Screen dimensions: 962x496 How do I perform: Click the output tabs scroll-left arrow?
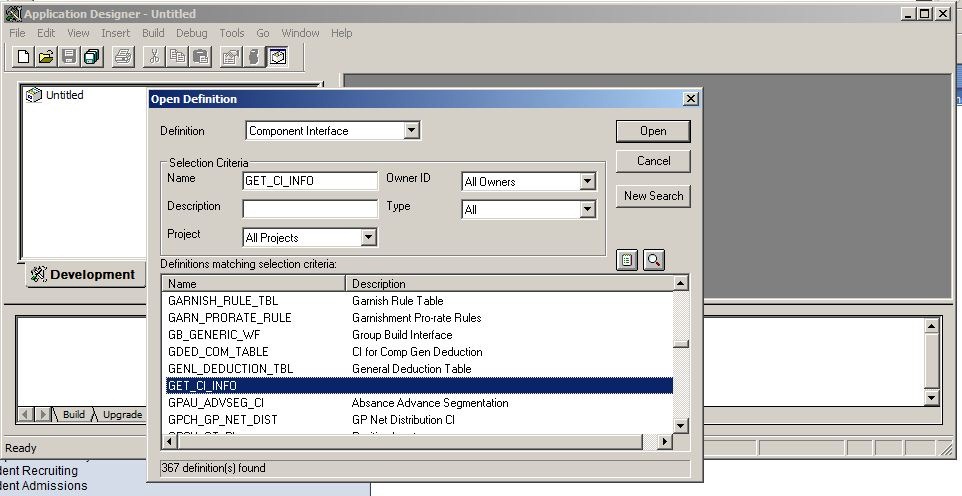click(x=25, y=414)
